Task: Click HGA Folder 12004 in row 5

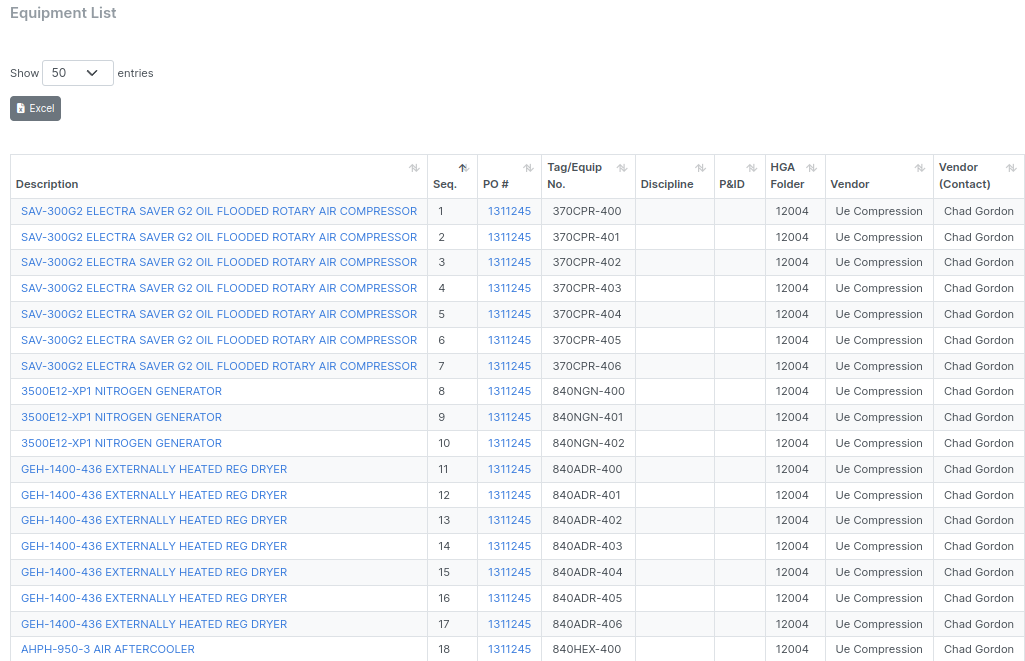Action: point(792,314)
